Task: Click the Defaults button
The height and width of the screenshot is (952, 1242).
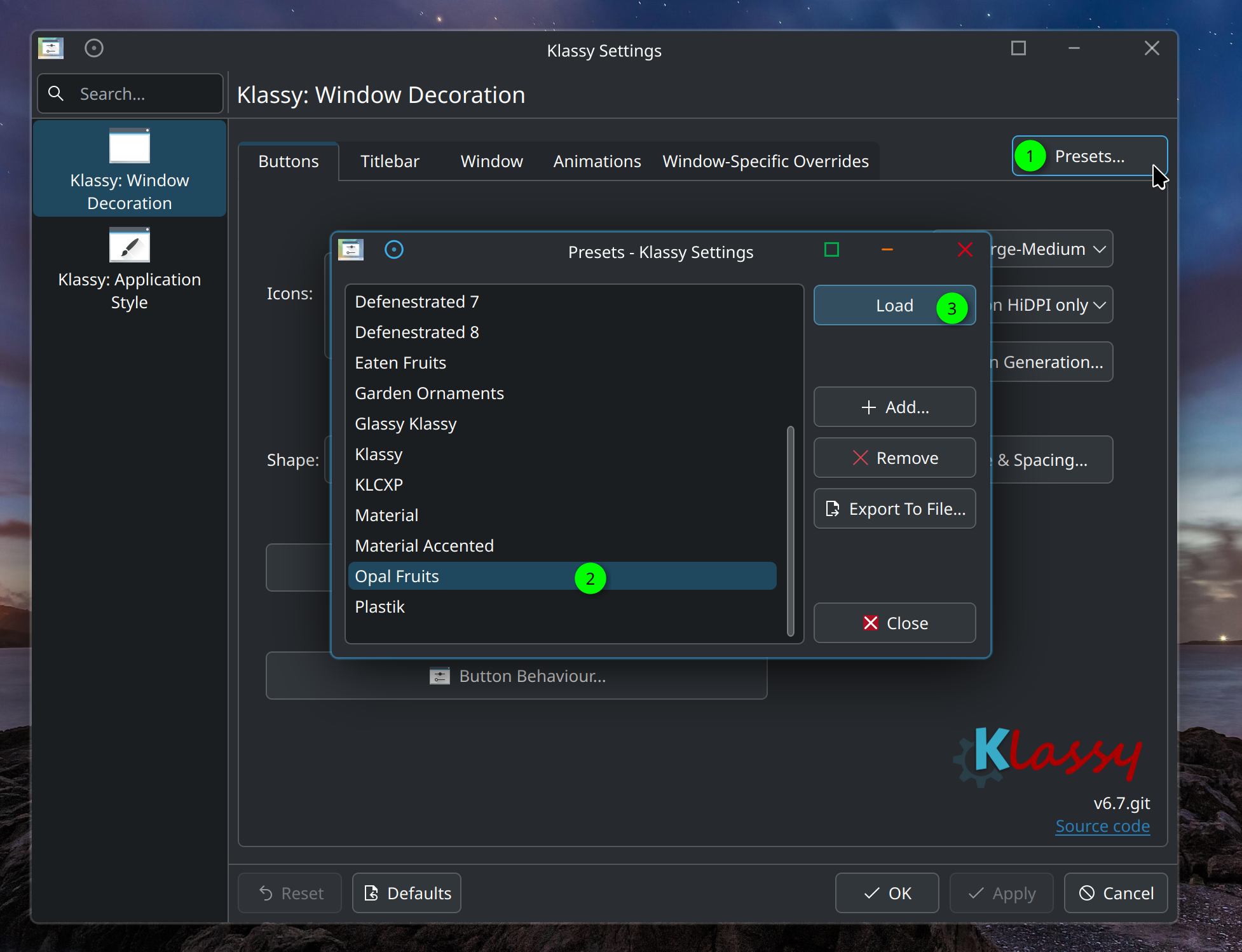Action: pos(407,893)
